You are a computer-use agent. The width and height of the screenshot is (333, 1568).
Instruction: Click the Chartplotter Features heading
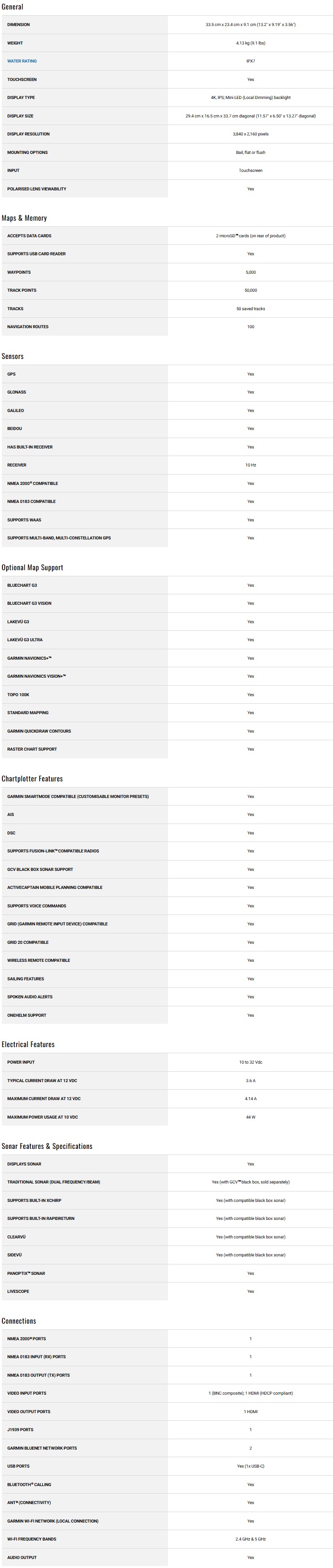[32, 779]
